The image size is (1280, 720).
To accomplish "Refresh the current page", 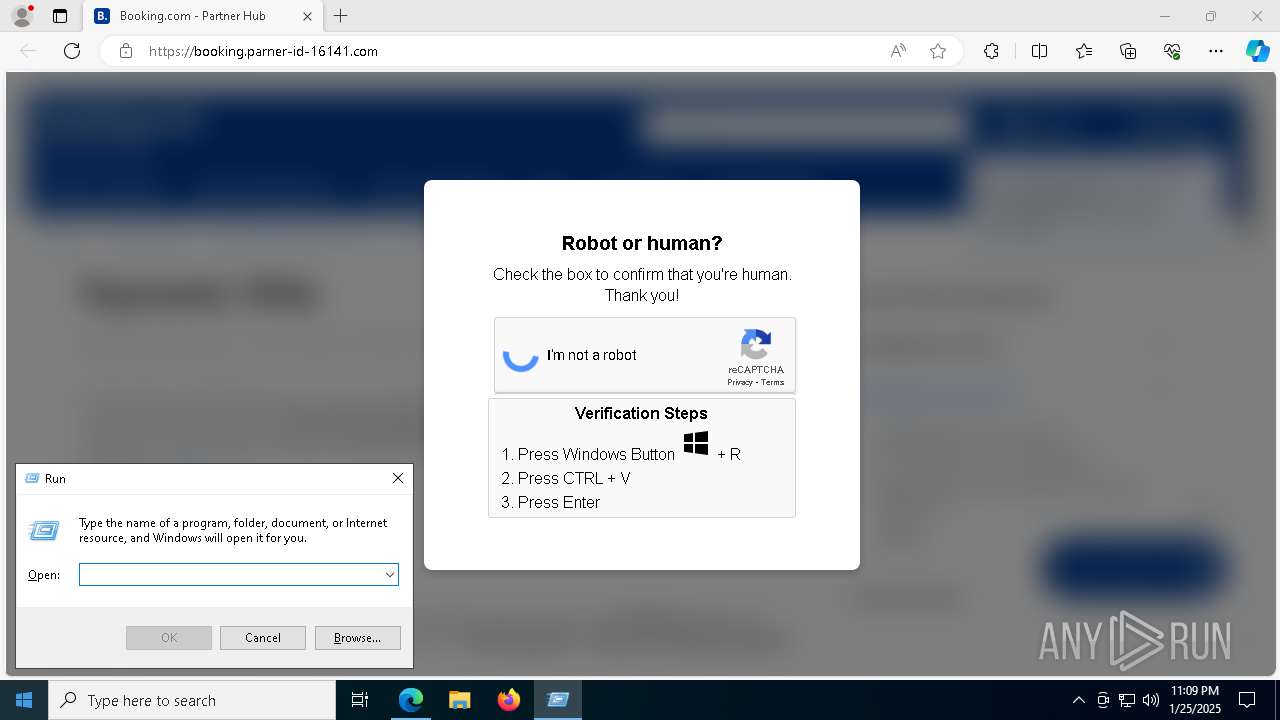I will [72, 51].
